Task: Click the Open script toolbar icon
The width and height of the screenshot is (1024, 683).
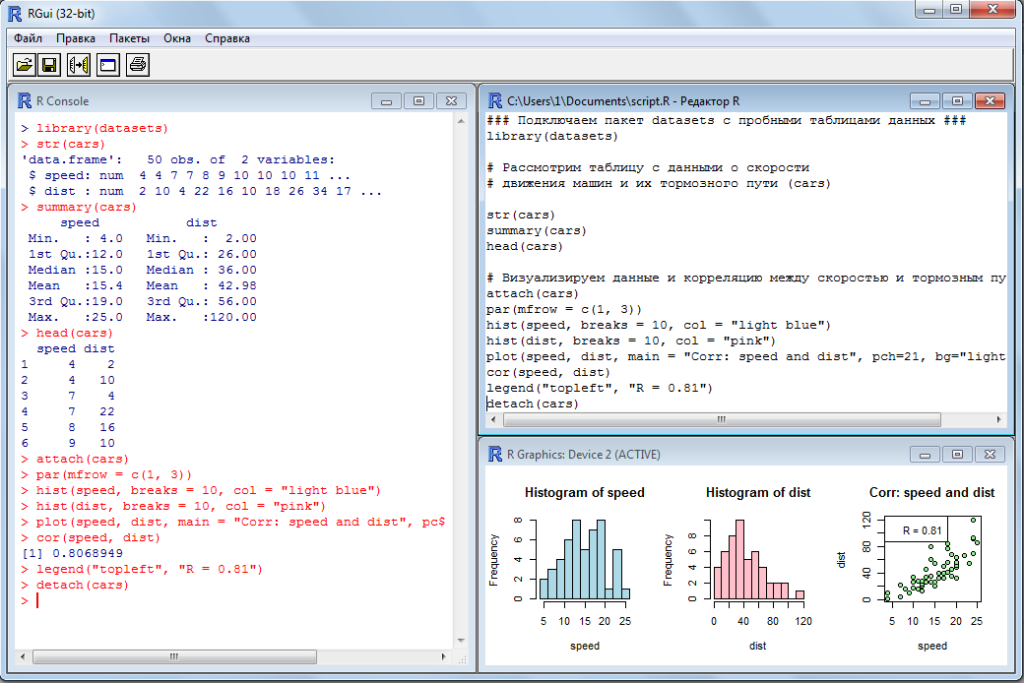Action: coord(24,65)
